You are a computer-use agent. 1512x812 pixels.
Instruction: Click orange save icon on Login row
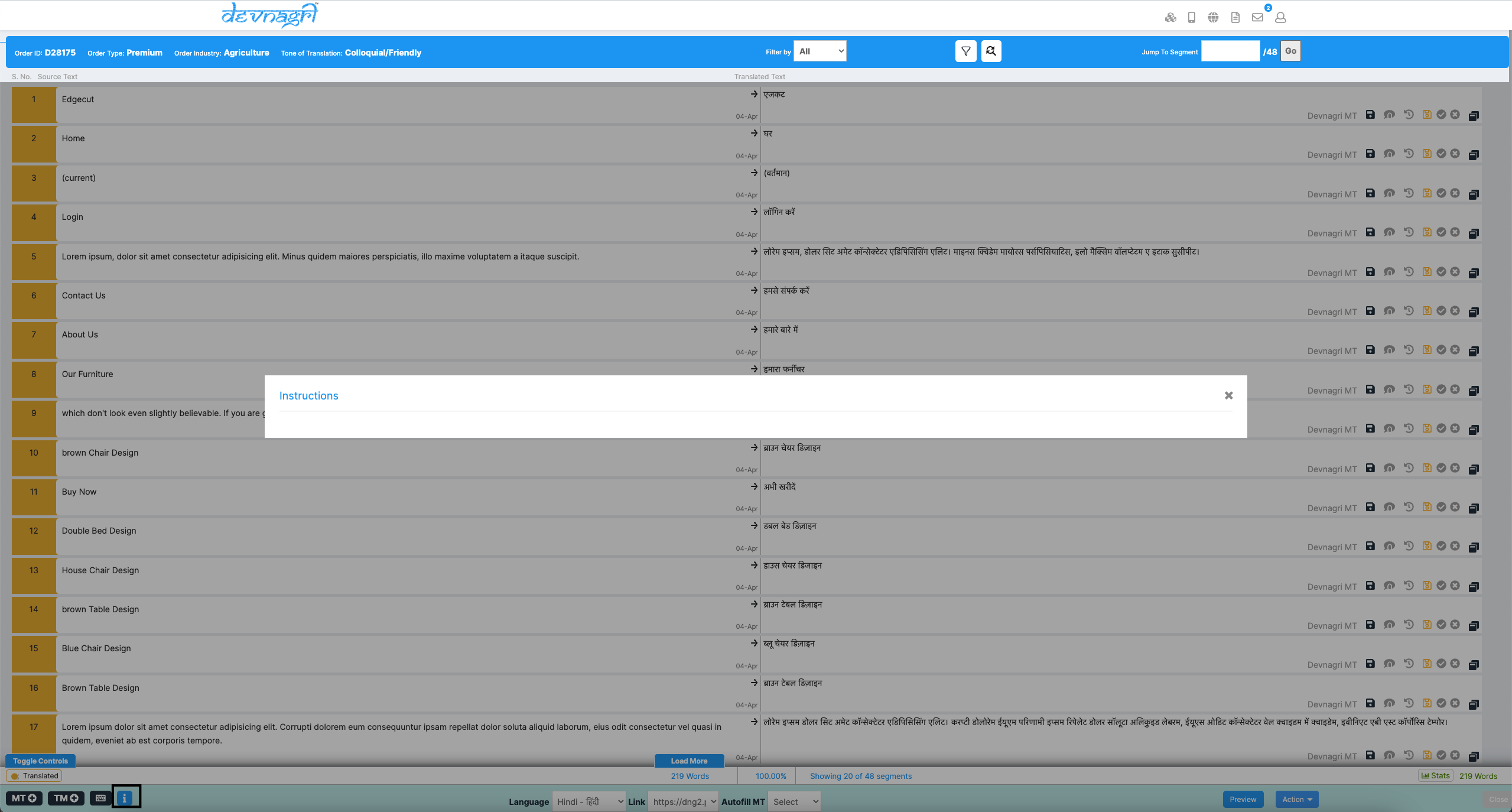pos(1427,232)
